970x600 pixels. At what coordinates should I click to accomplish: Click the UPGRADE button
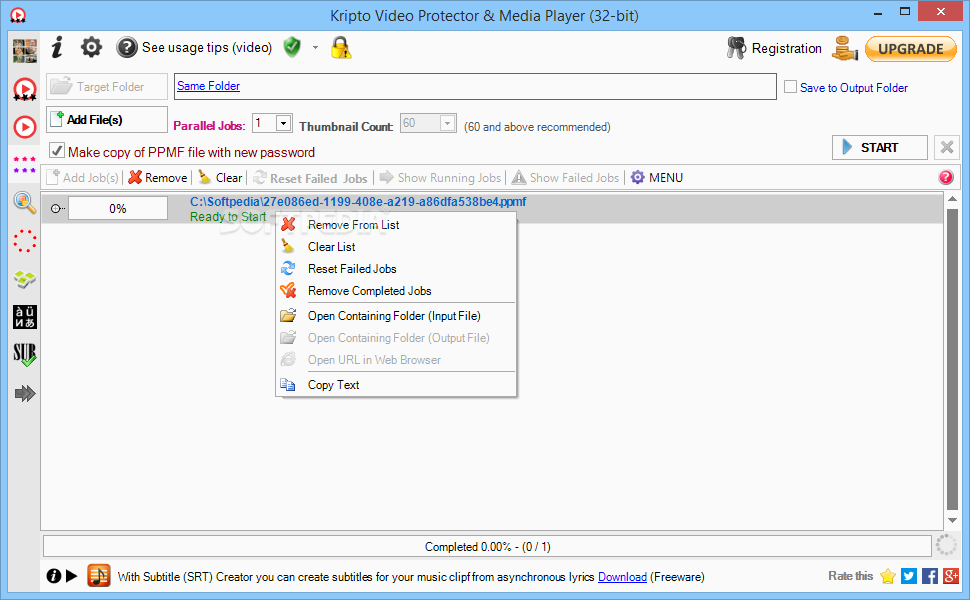[x=911, y=49]
